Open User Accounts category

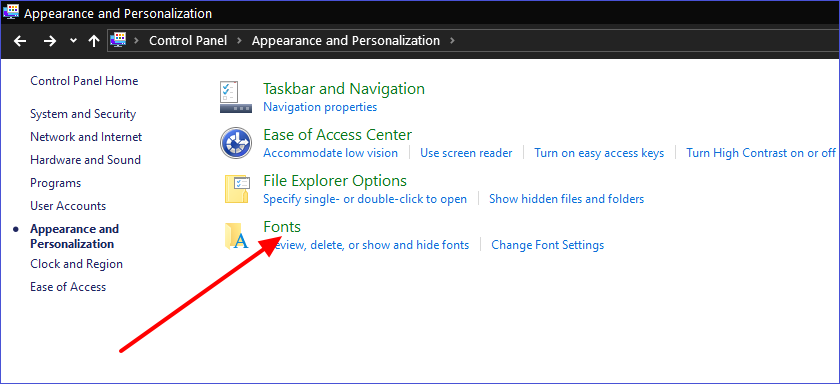tap(68, 206)
